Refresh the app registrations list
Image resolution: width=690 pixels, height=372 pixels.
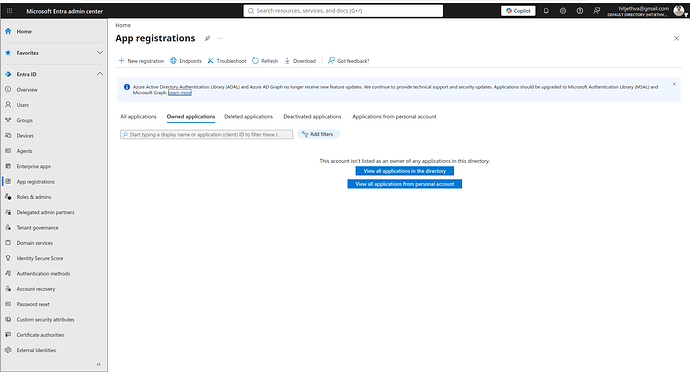click(x=265, y=61)
